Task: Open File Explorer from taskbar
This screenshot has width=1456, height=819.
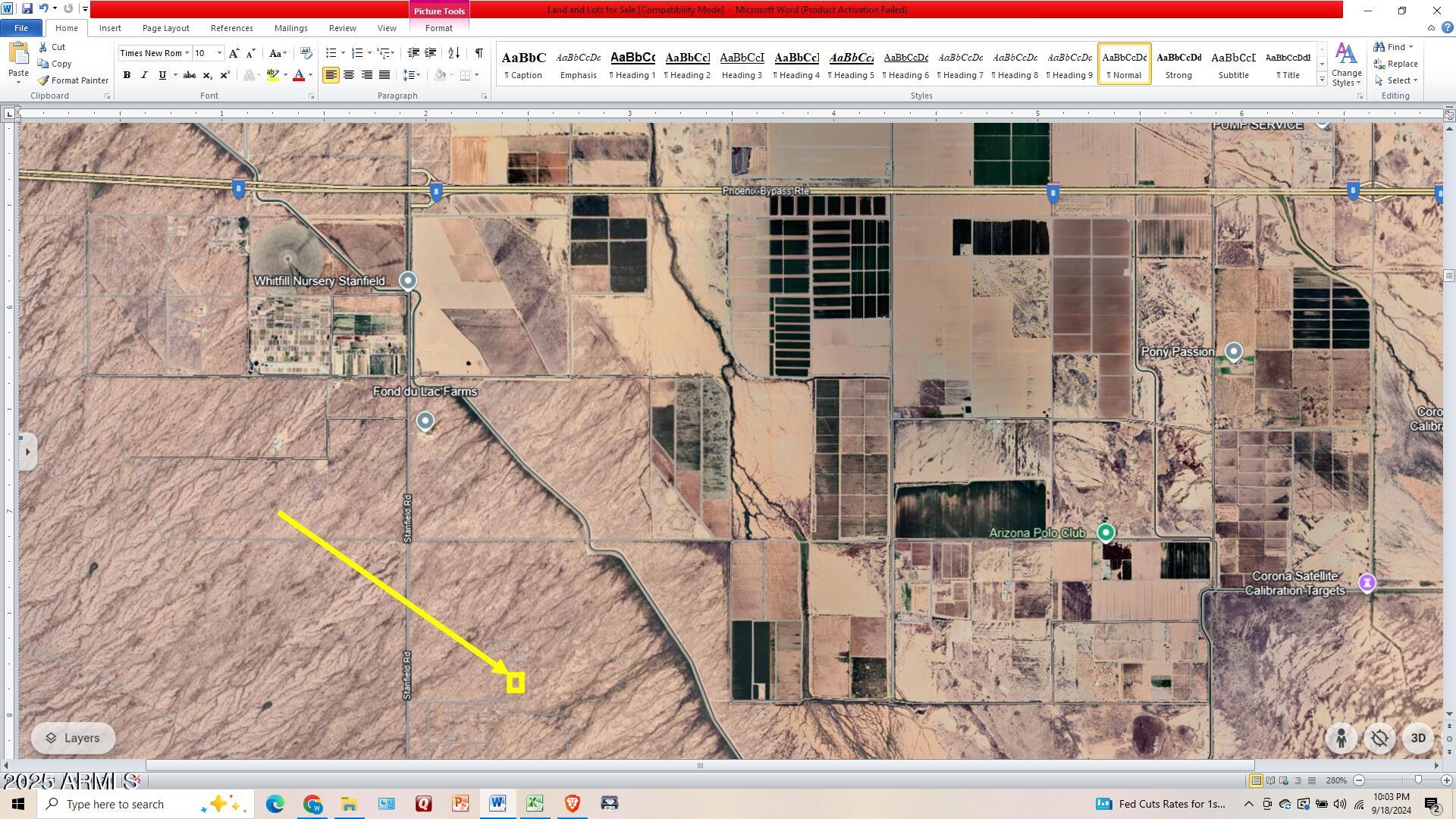Action: tap(349, 804)
